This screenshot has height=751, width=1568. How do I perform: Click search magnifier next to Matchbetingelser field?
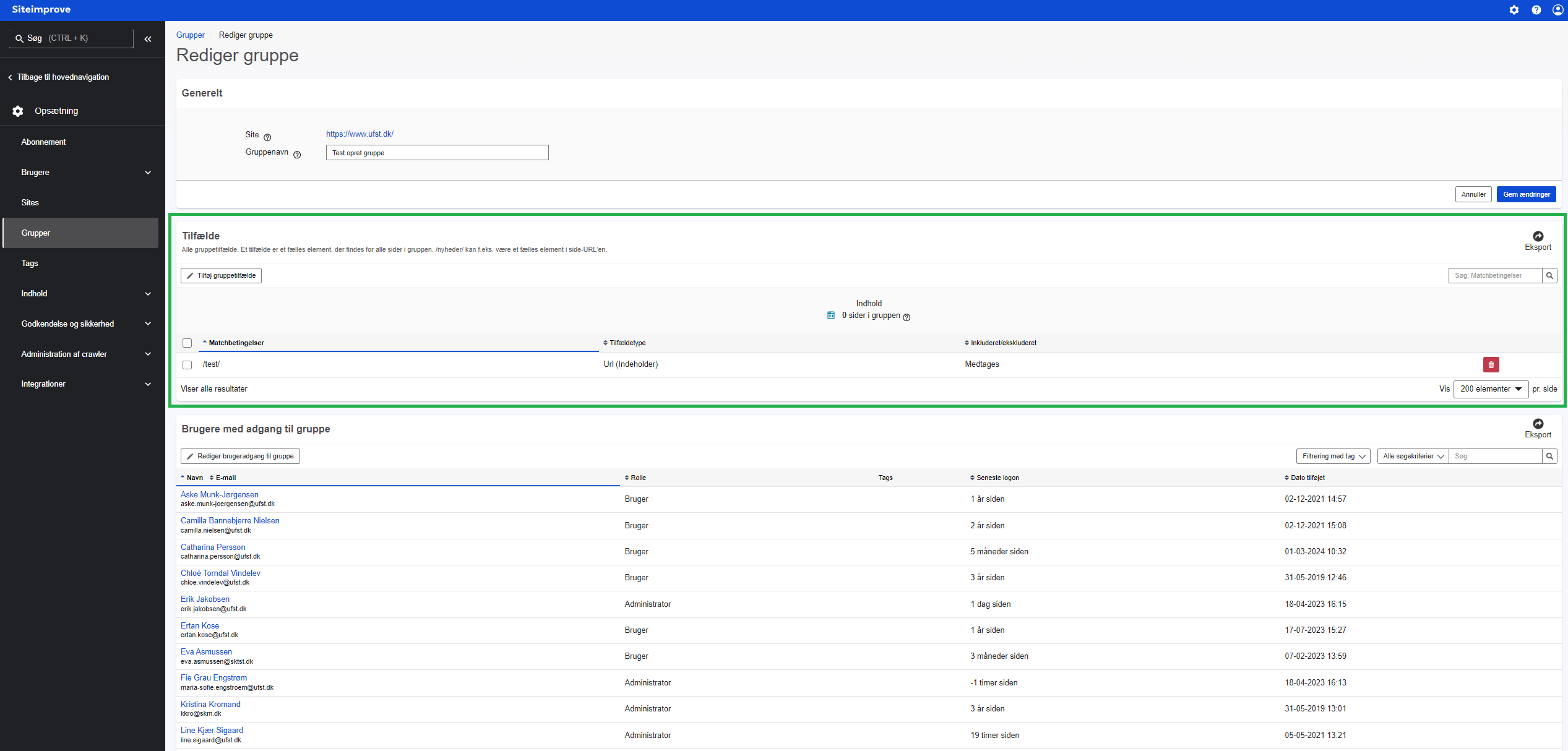click(1549, 276)
